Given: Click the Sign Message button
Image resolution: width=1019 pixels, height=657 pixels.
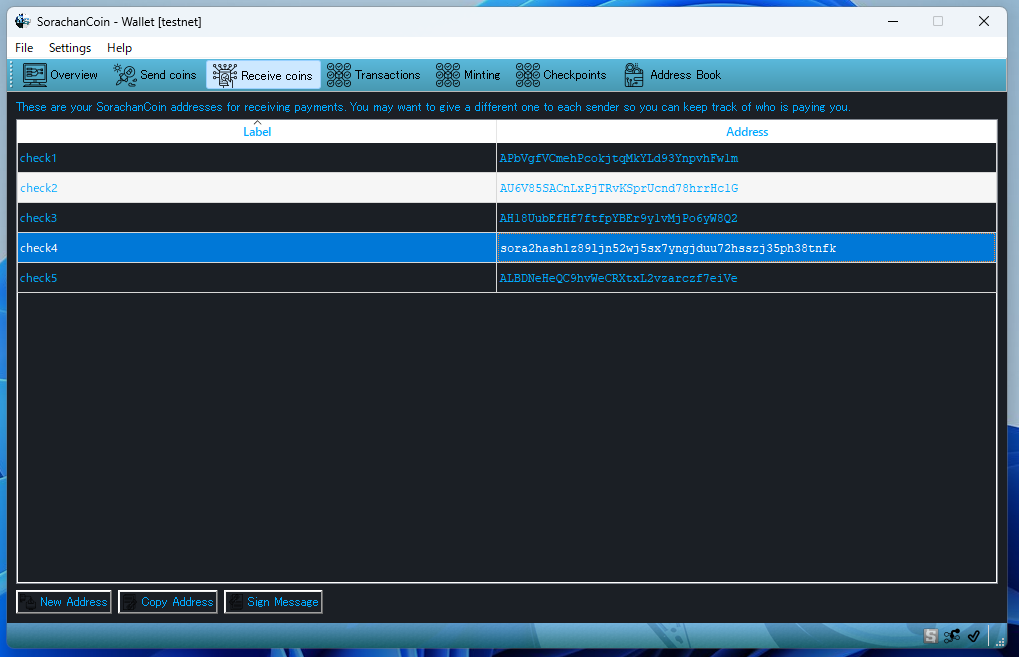Looking at the screenshot, I should coord(273,602).
